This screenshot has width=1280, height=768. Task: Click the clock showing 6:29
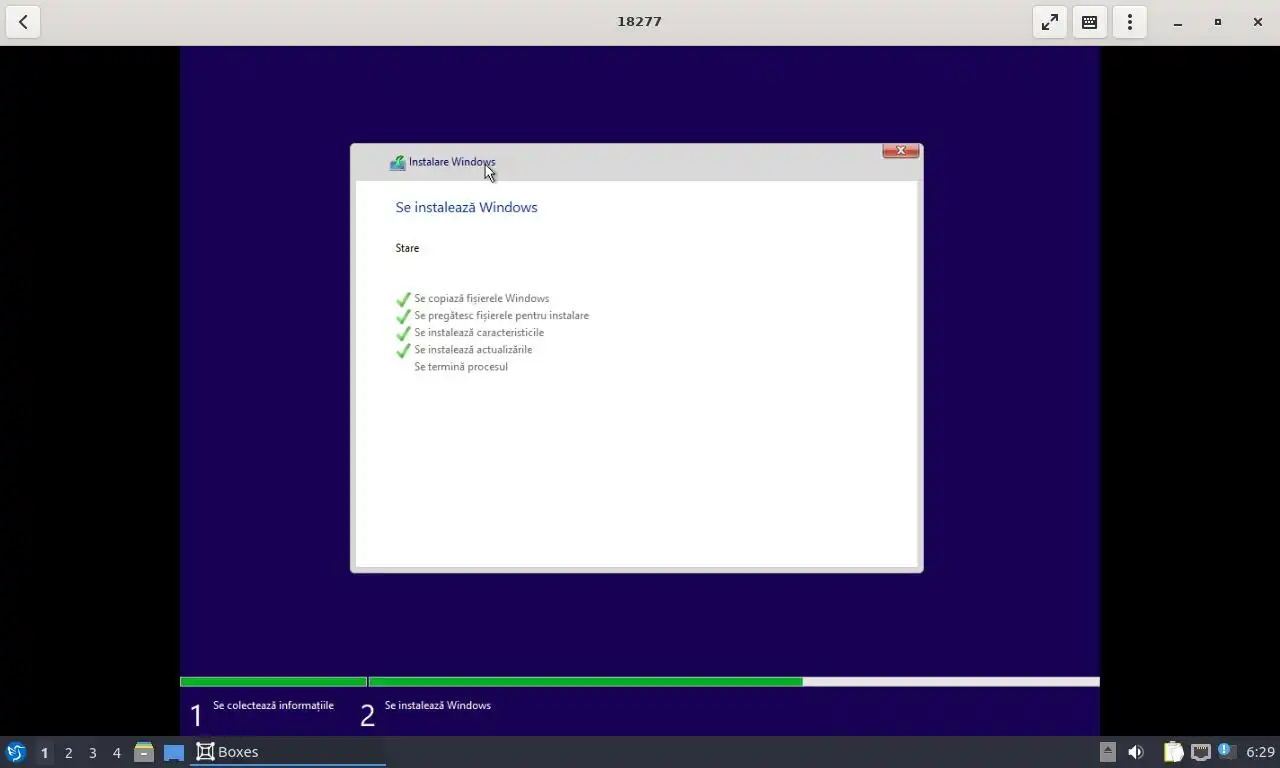pyautogui.click(x=1260, y=752)
